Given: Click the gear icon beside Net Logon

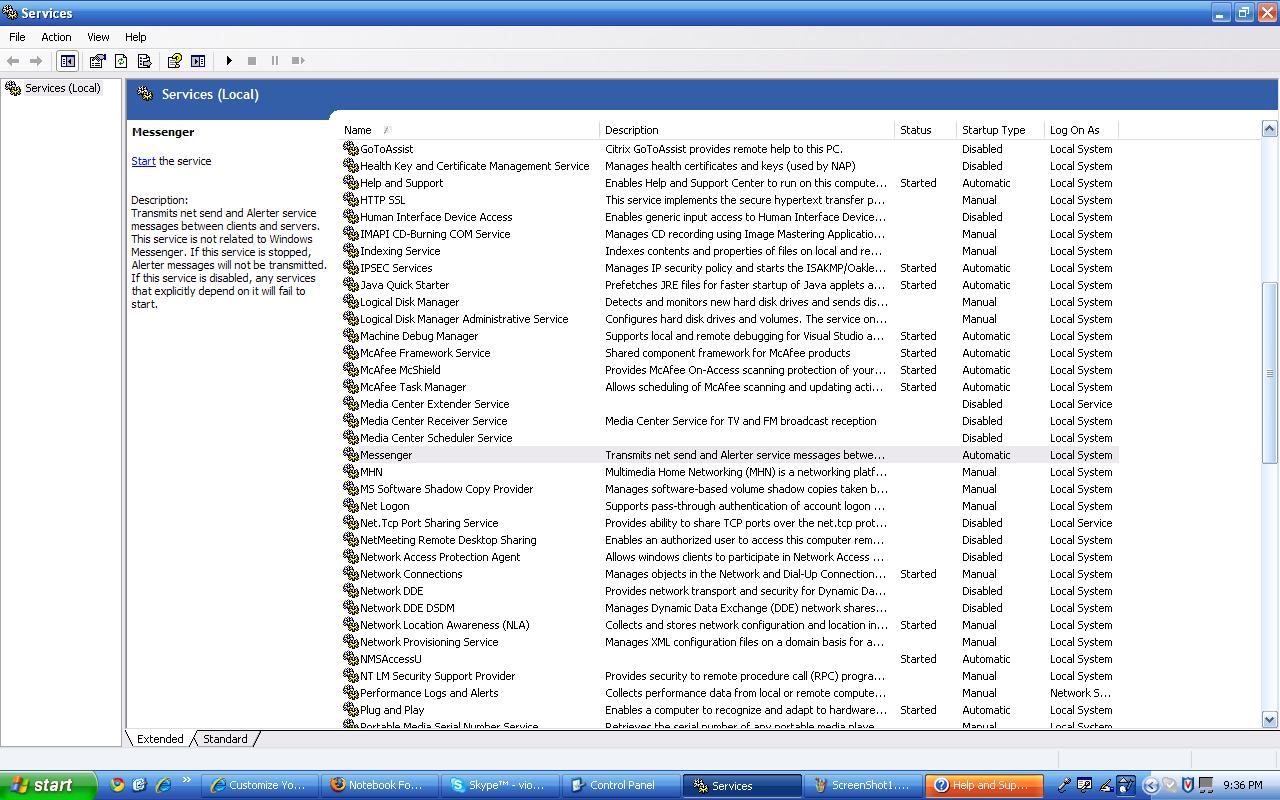Looking at the screenshot, I should 351,505.
